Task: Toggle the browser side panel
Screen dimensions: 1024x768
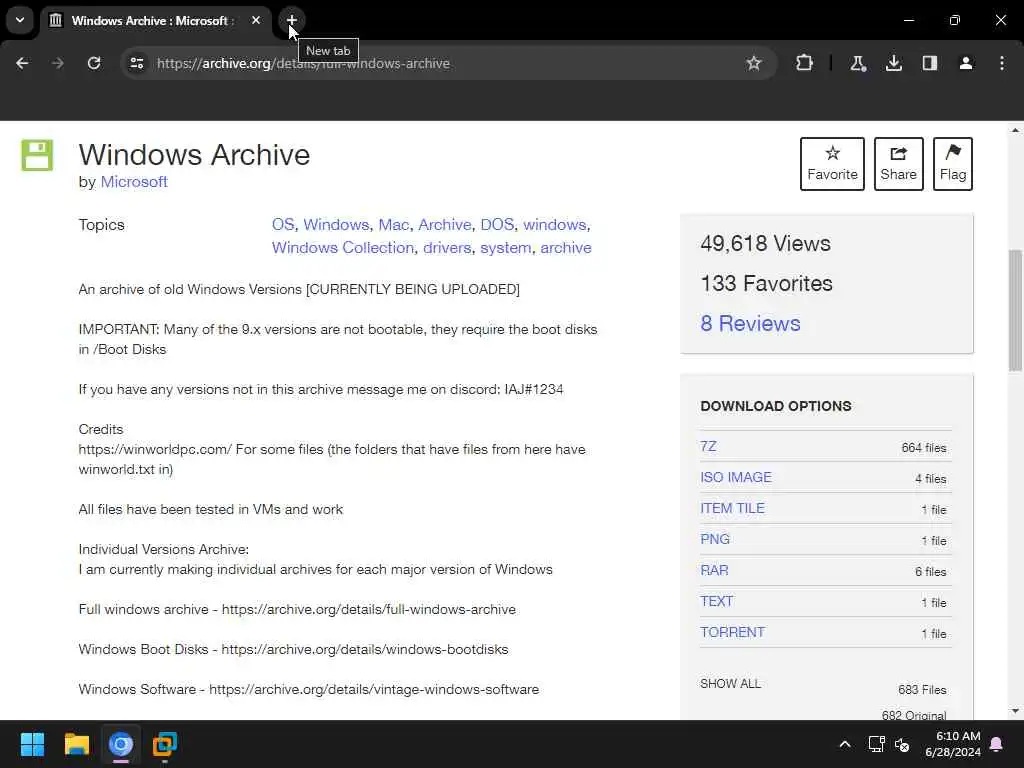Action: 929,63
